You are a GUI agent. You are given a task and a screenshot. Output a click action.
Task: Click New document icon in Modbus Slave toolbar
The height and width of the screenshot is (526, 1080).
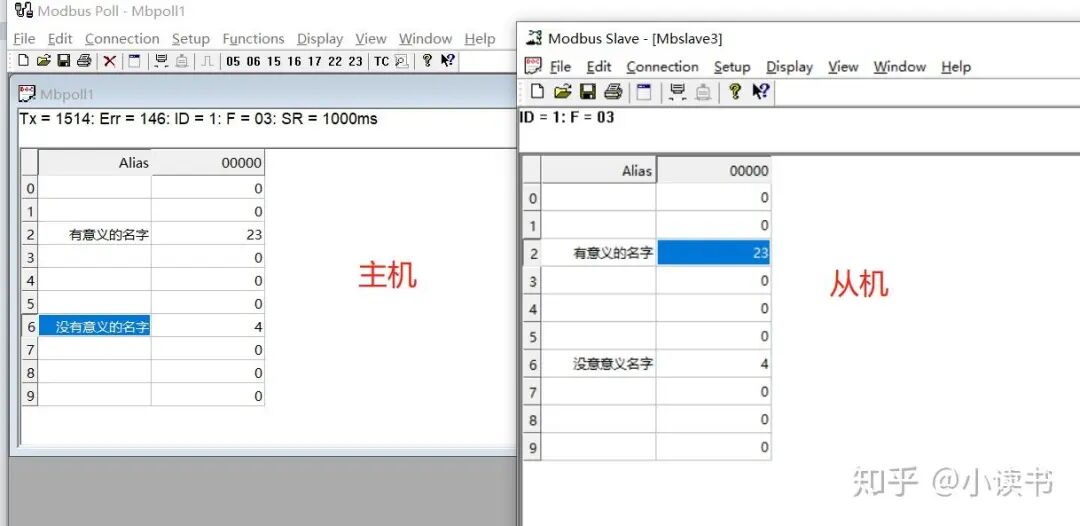537,91
